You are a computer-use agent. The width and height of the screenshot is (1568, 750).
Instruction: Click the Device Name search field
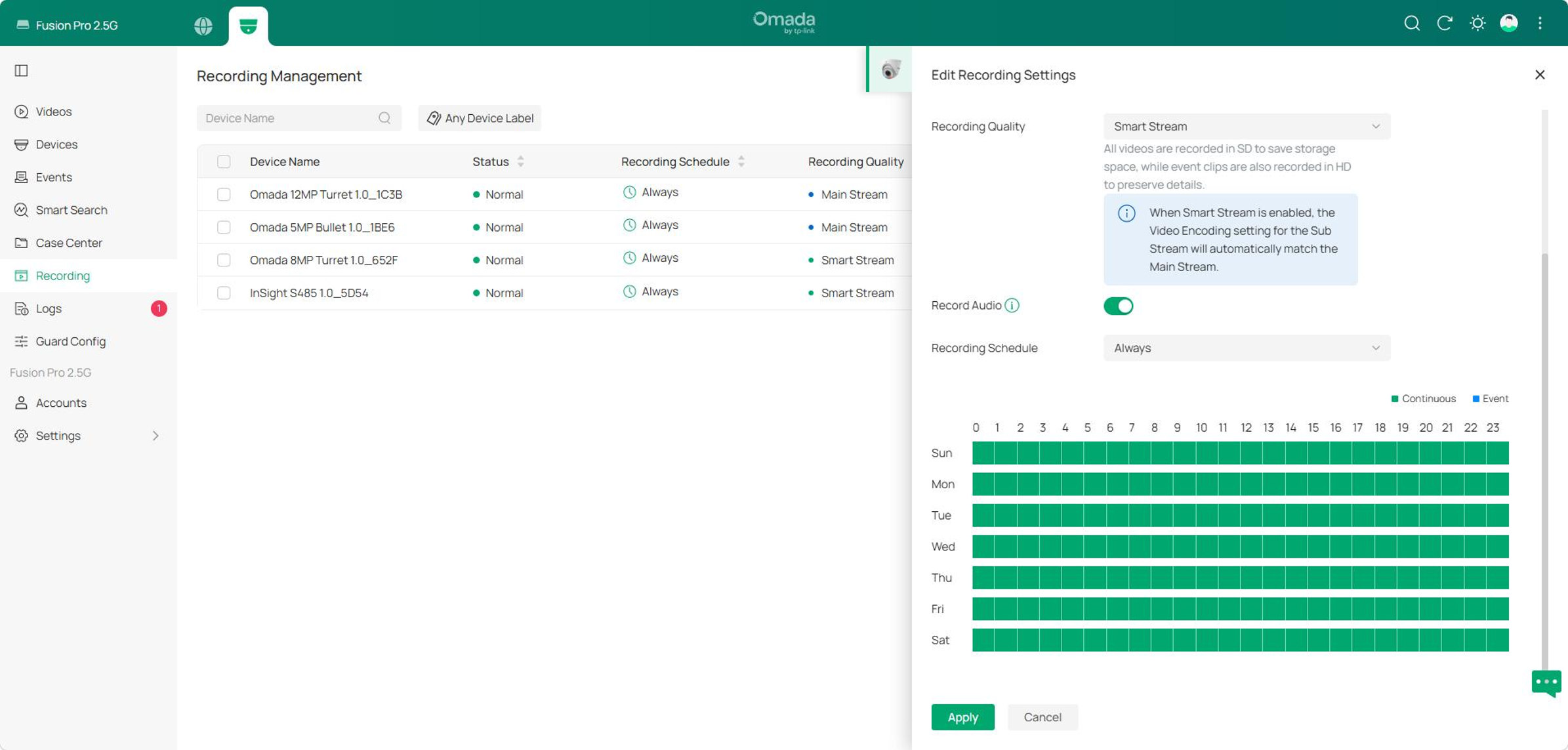pos(299,118)
